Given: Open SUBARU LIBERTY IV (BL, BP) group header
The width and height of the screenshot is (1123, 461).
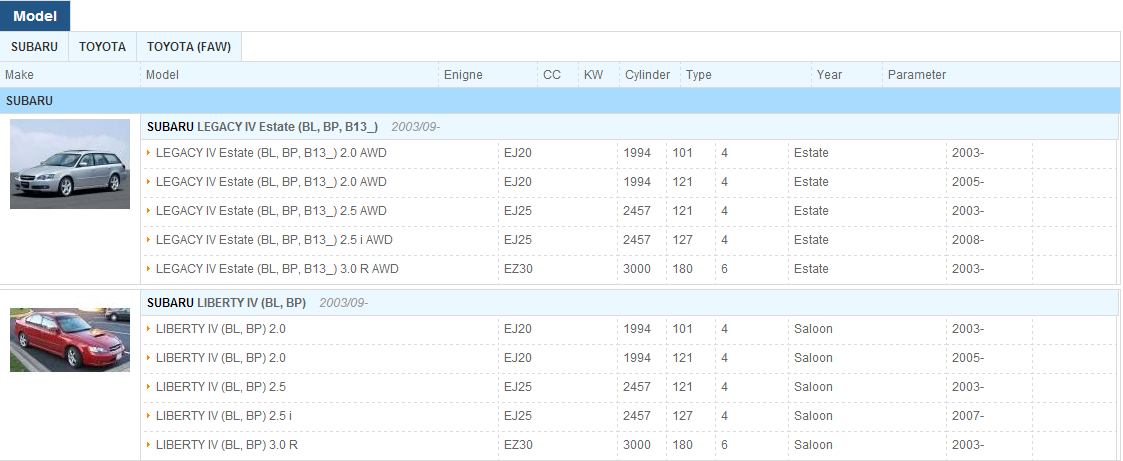Looking at the screenshot, I should point(226,303).
